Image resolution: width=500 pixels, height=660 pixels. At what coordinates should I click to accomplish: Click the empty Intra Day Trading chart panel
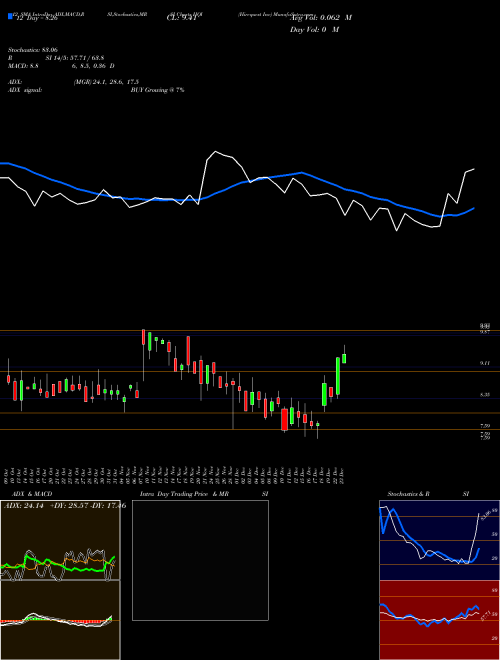(x=200, y=560)
